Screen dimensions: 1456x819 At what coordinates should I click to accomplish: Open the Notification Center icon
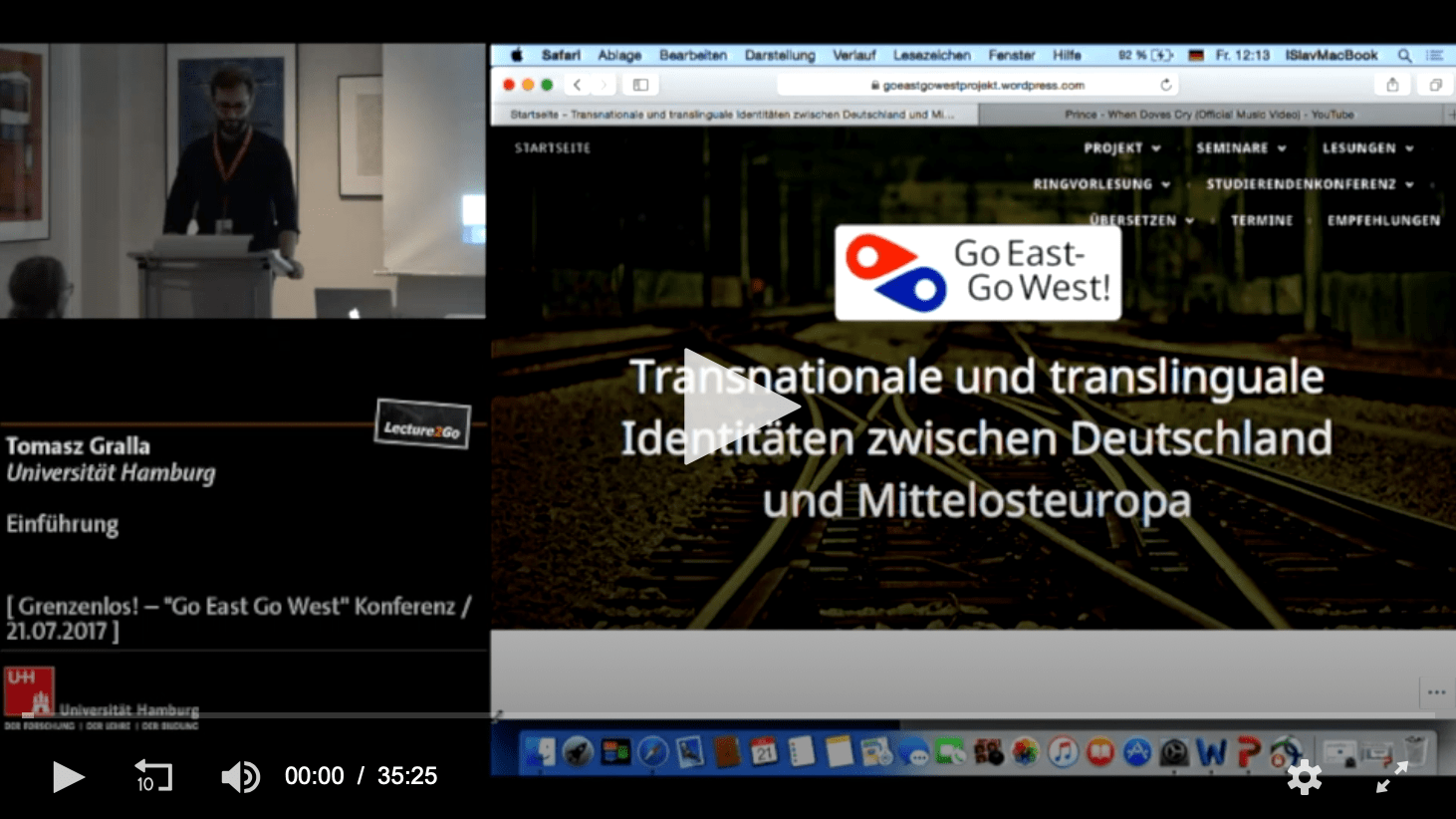1435,55
